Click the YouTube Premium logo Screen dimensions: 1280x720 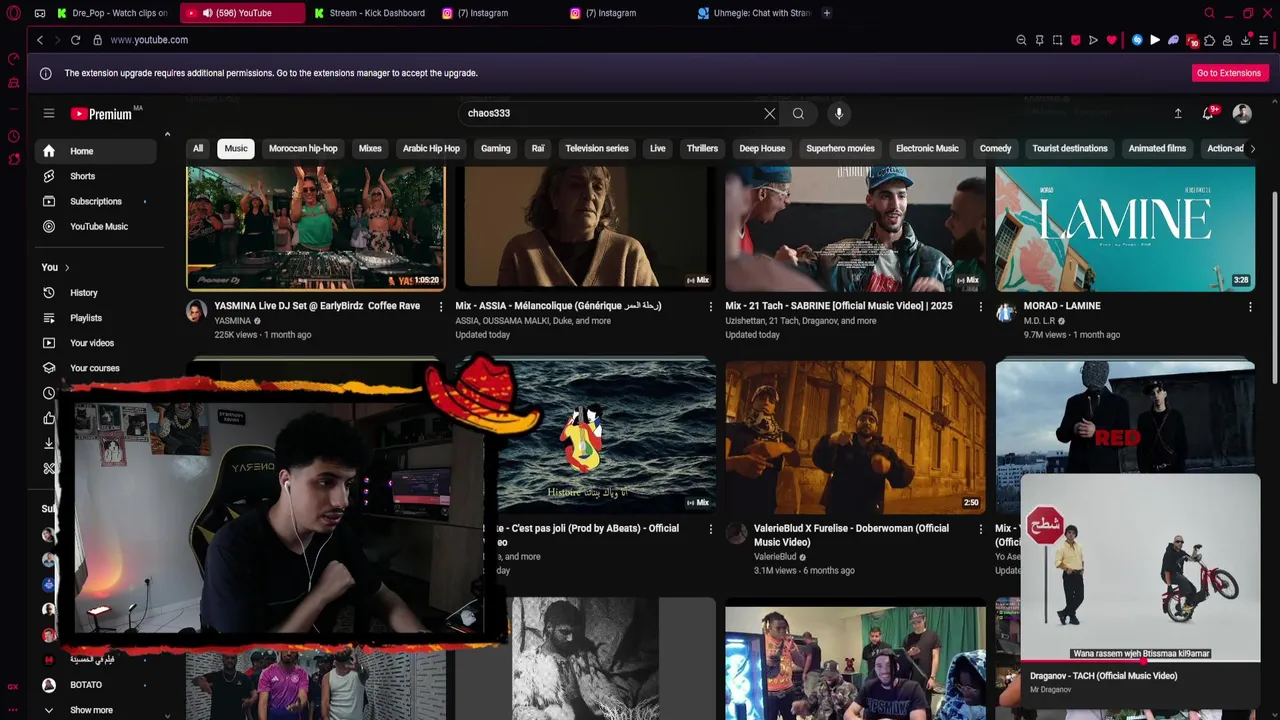[101, 114]
